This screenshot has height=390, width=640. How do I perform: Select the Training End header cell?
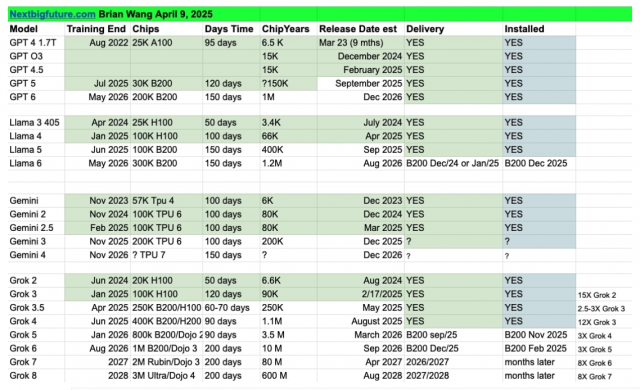pyautogui.click(x=96, y=29)
